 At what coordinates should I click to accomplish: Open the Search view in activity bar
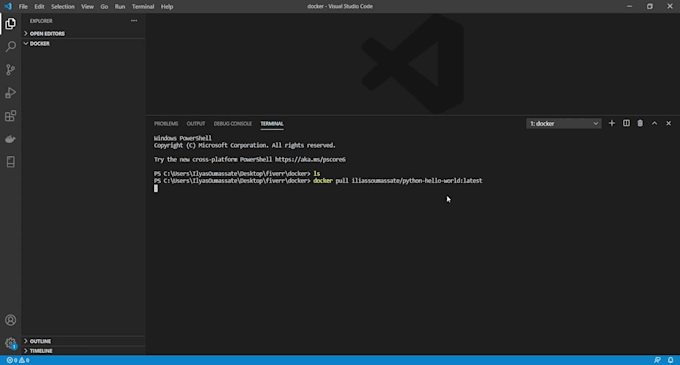pyautogui.click(x=10, y=46)
